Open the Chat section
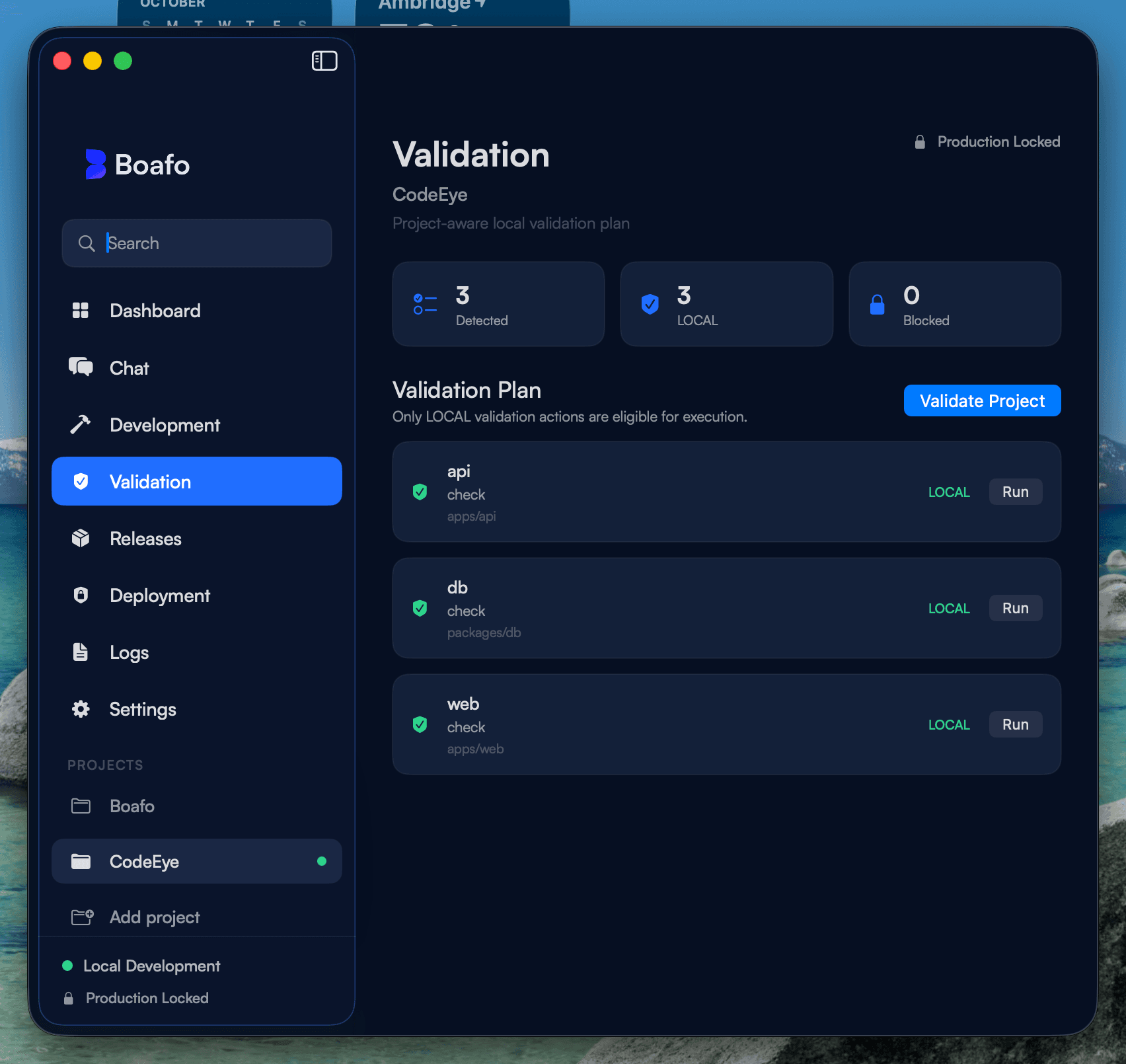The height and width of the screenshot is (1064, 1126). 197,368
